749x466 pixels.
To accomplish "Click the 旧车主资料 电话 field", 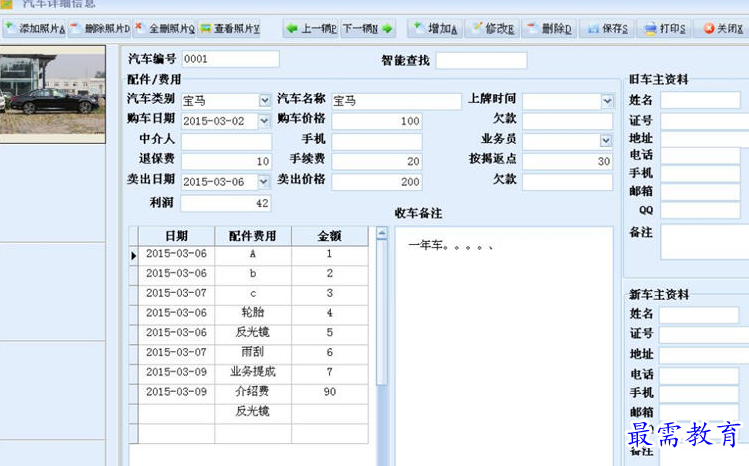I will coord(700,156).
